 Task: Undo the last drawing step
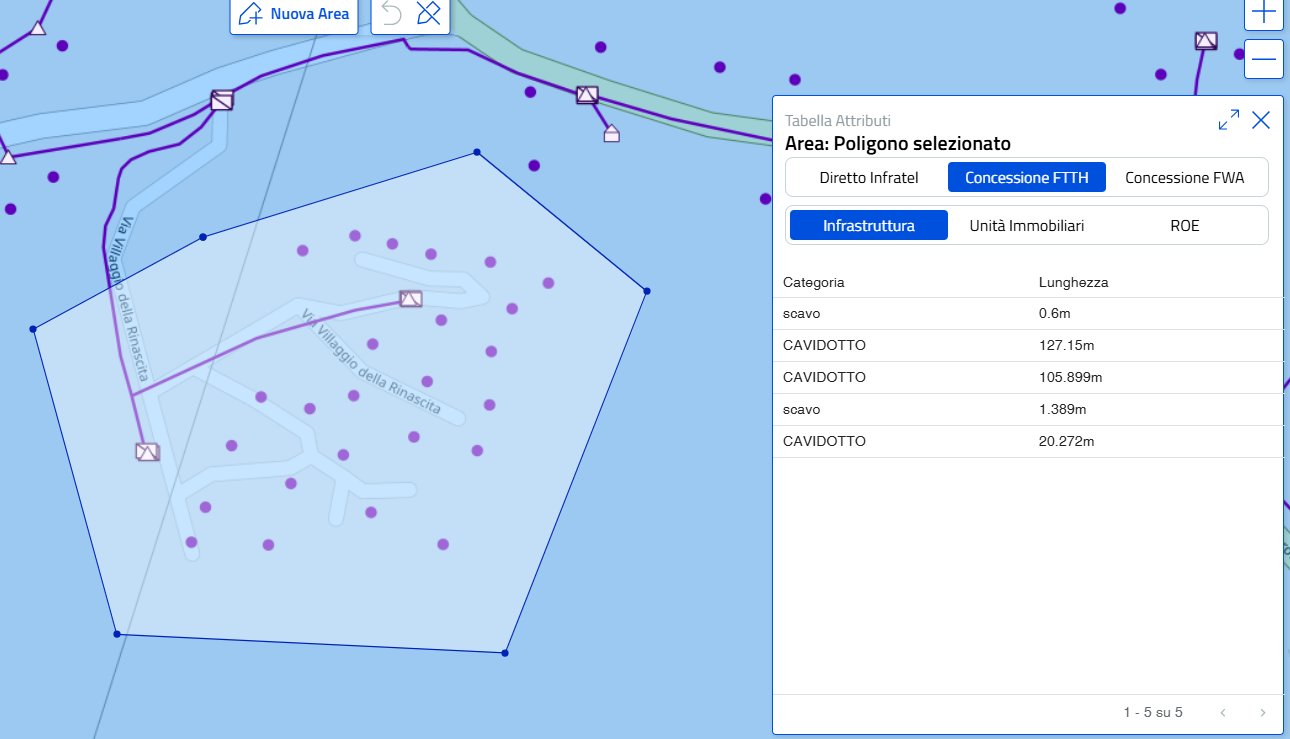click(x=392, y=14)
